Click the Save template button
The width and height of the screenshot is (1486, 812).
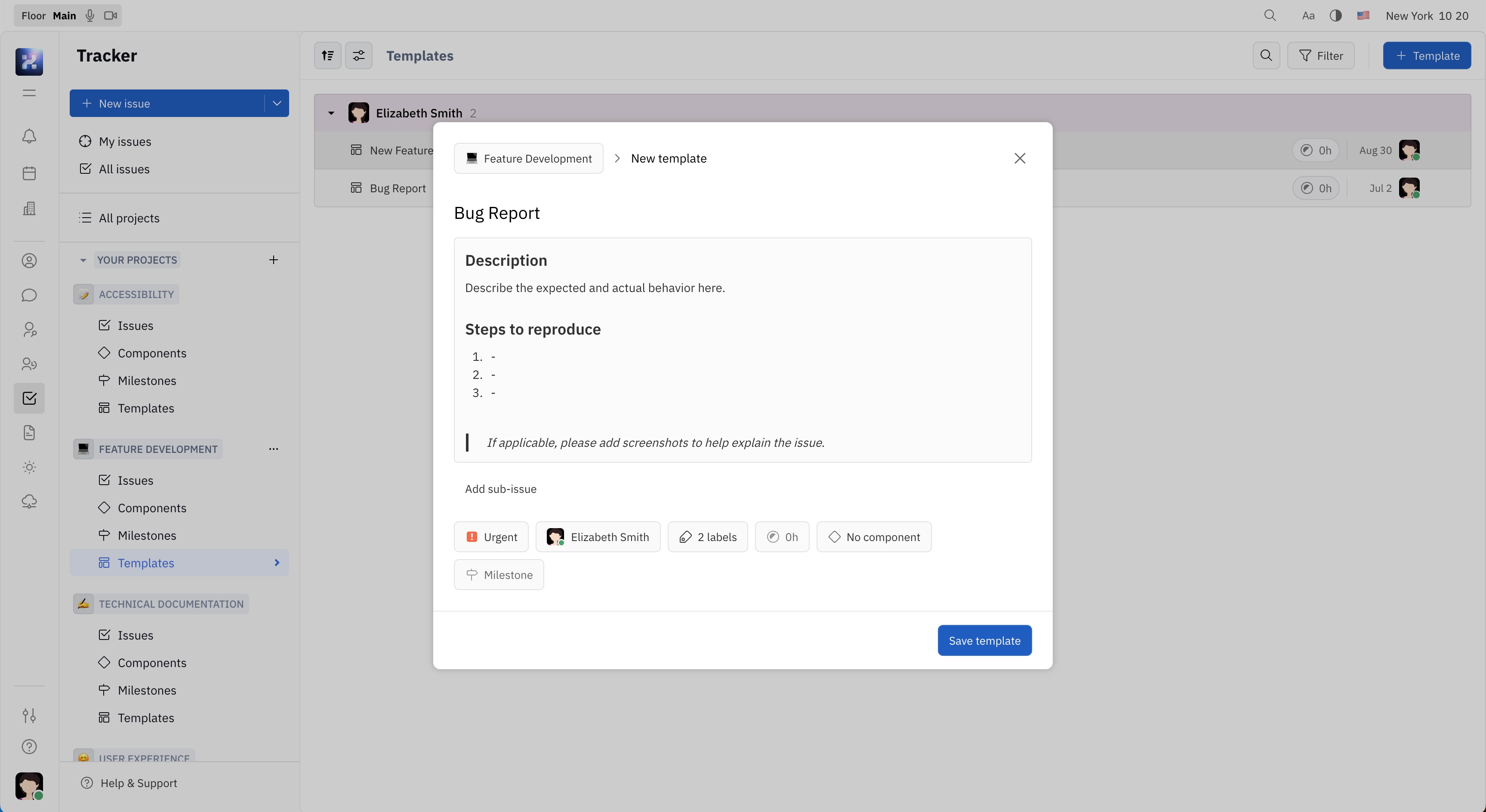[x=984, y=640]
